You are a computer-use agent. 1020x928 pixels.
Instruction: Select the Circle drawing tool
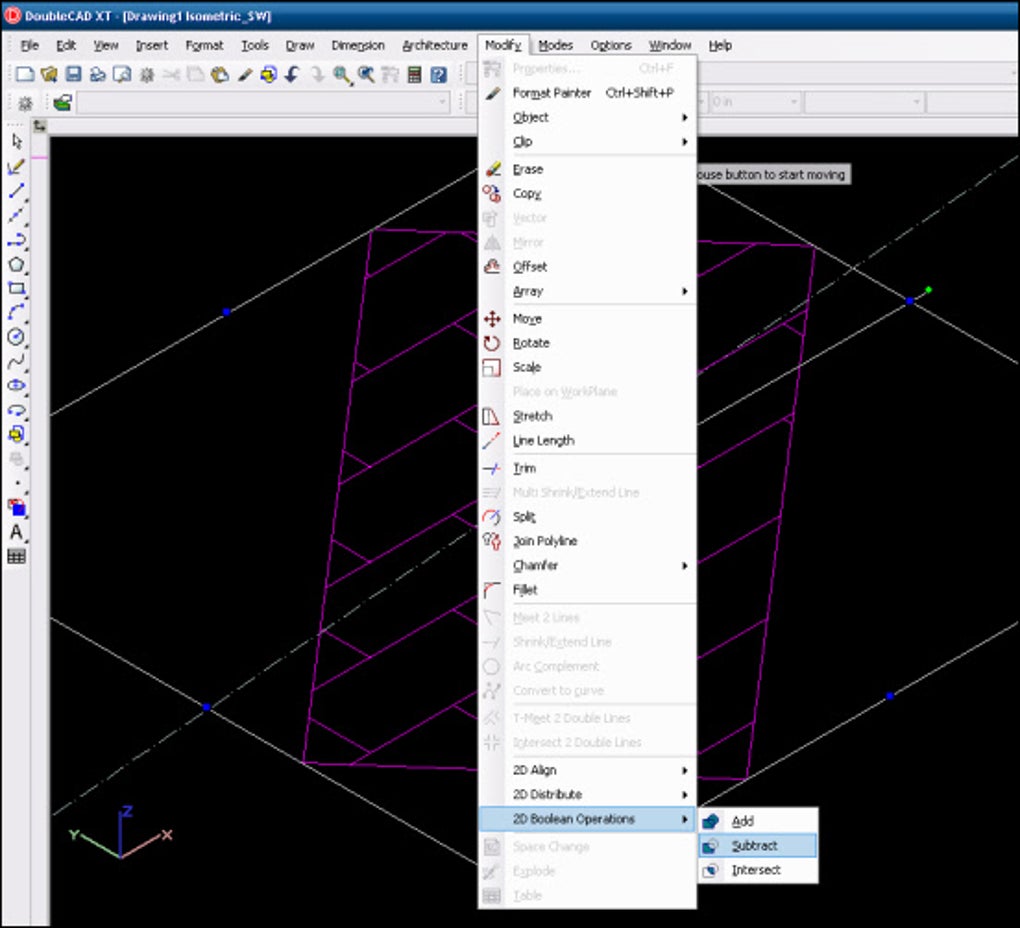click(x=16, y=337)
